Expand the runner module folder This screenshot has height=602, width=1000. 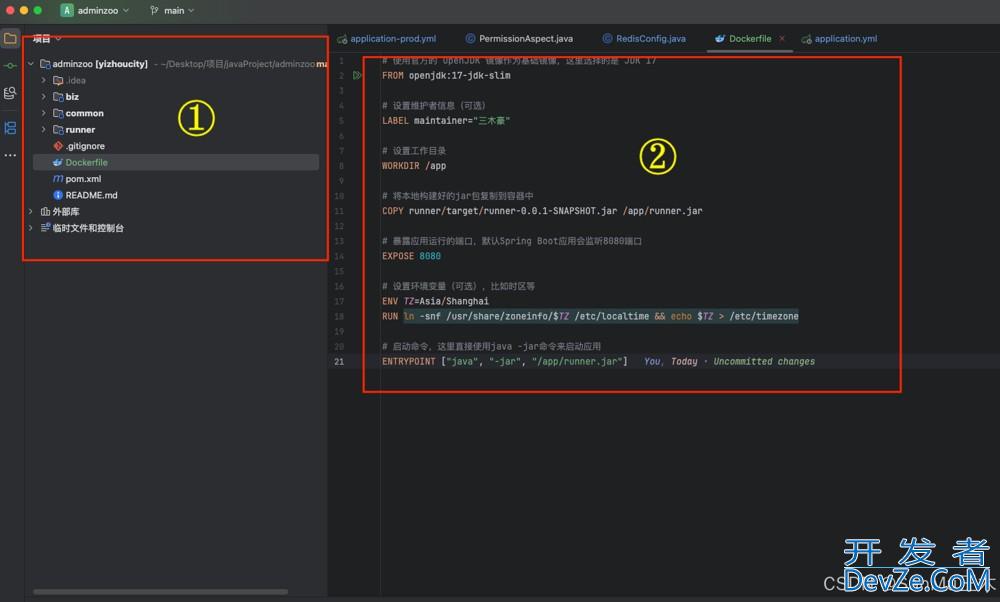[x=43, y=129]
